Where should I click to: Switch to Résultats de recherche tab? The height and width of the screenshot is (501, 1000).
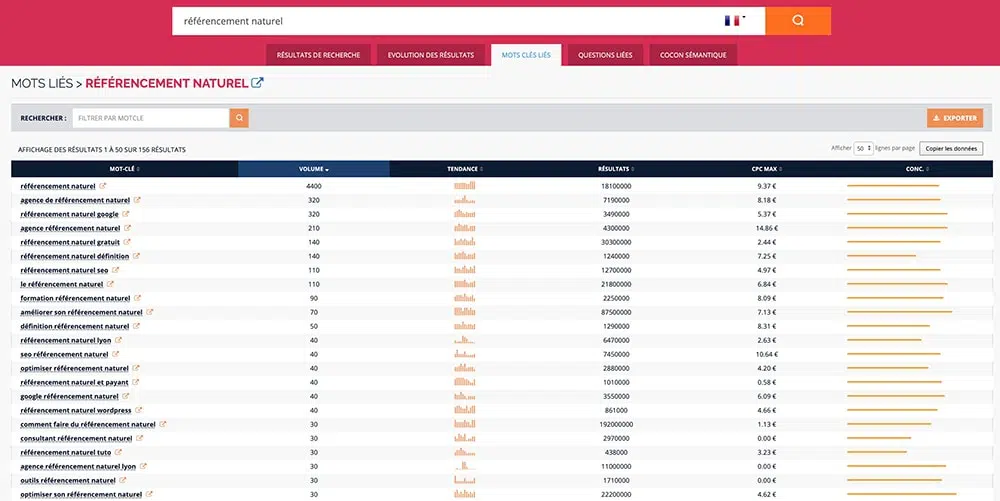pyautogui.click(x=318, y=55)
